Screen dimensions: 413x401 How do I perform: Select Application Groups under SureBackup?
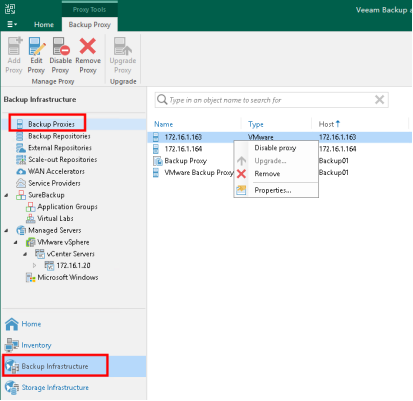point(67,207)
